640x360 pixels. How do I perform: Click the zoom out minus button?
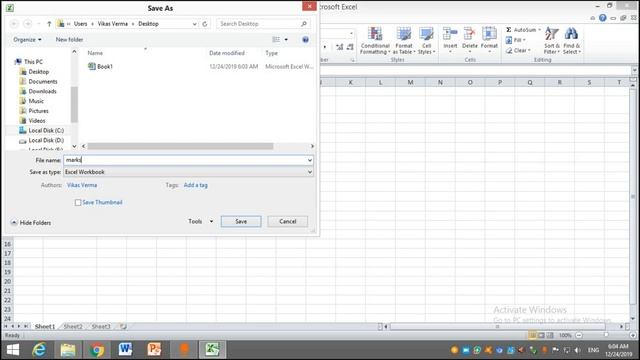pyautogui.click(x=579, y=335)
